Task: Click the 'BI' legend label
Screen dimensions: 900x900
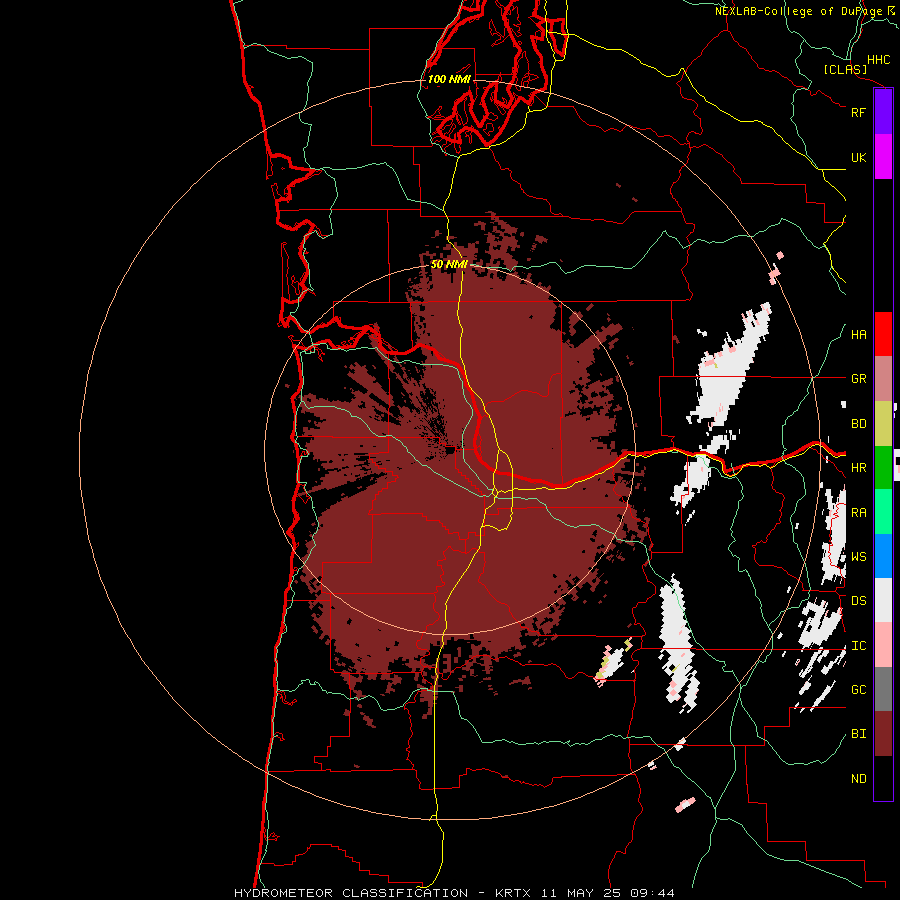Action: pyautogui.click(x=858, y=734)
